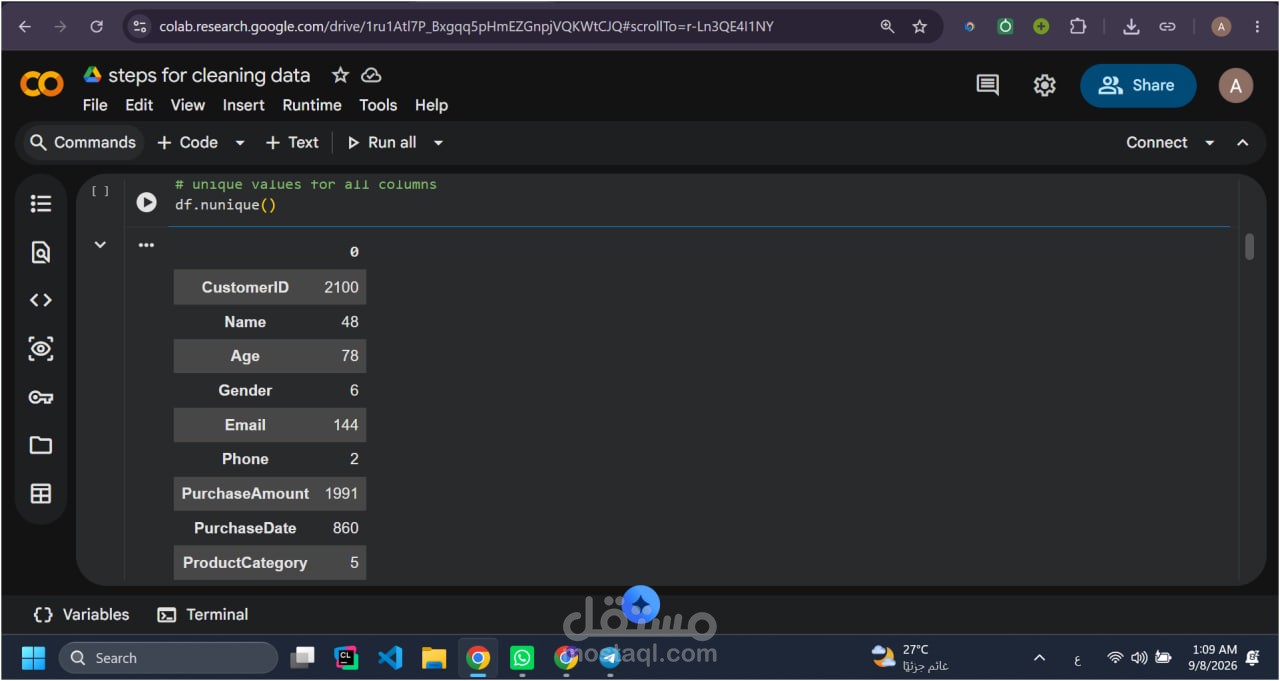Open Code snippets sidebar icon

click(x=40, y=300)
